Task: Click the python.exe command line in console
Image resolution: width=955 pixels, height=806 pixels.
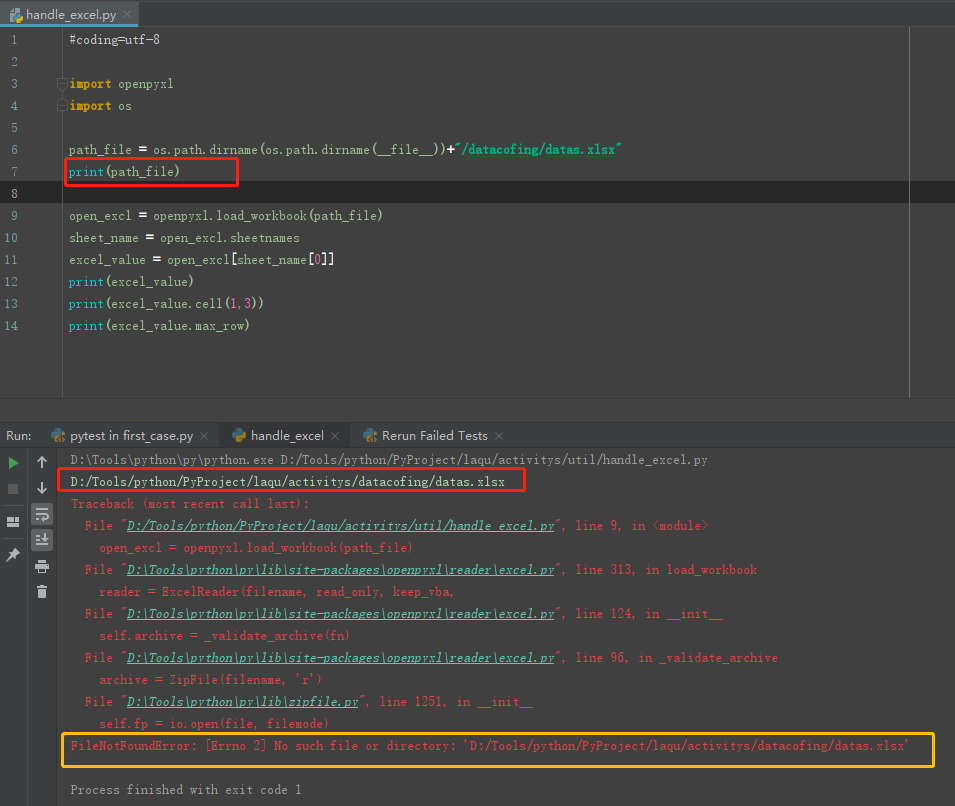Action: pyautogui.click(x=389, y=460)
